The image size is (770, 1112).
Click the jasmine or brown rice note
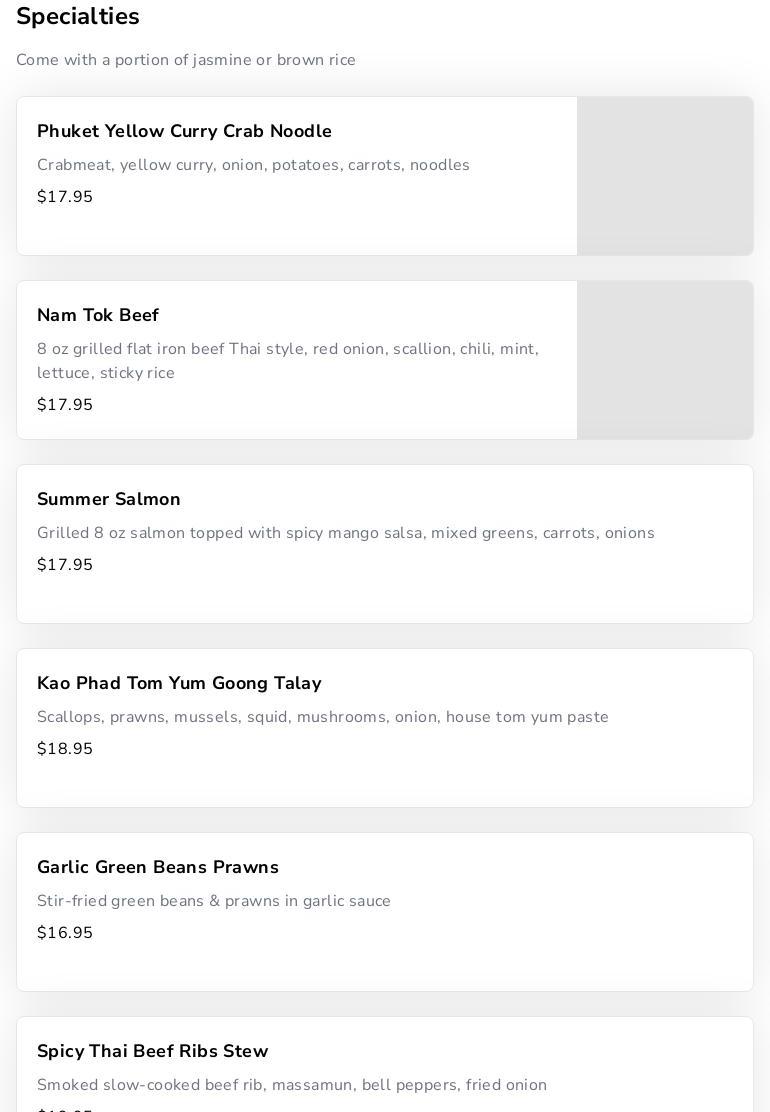pyautogui.click(x=186, y=60)
